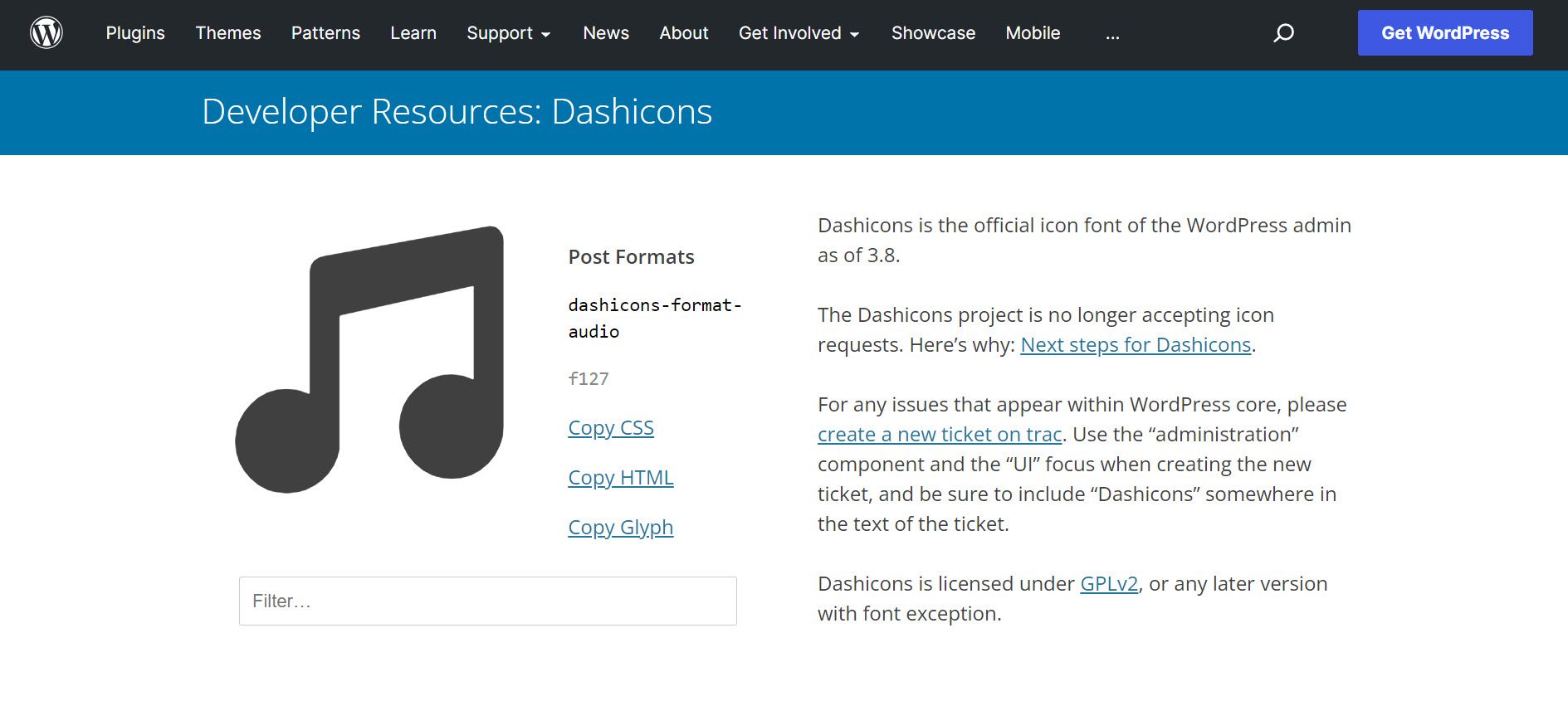Viewport: 1568px width, 701px height.
Task: Select Patterns in the navigation bar
Action: (325, 33)
